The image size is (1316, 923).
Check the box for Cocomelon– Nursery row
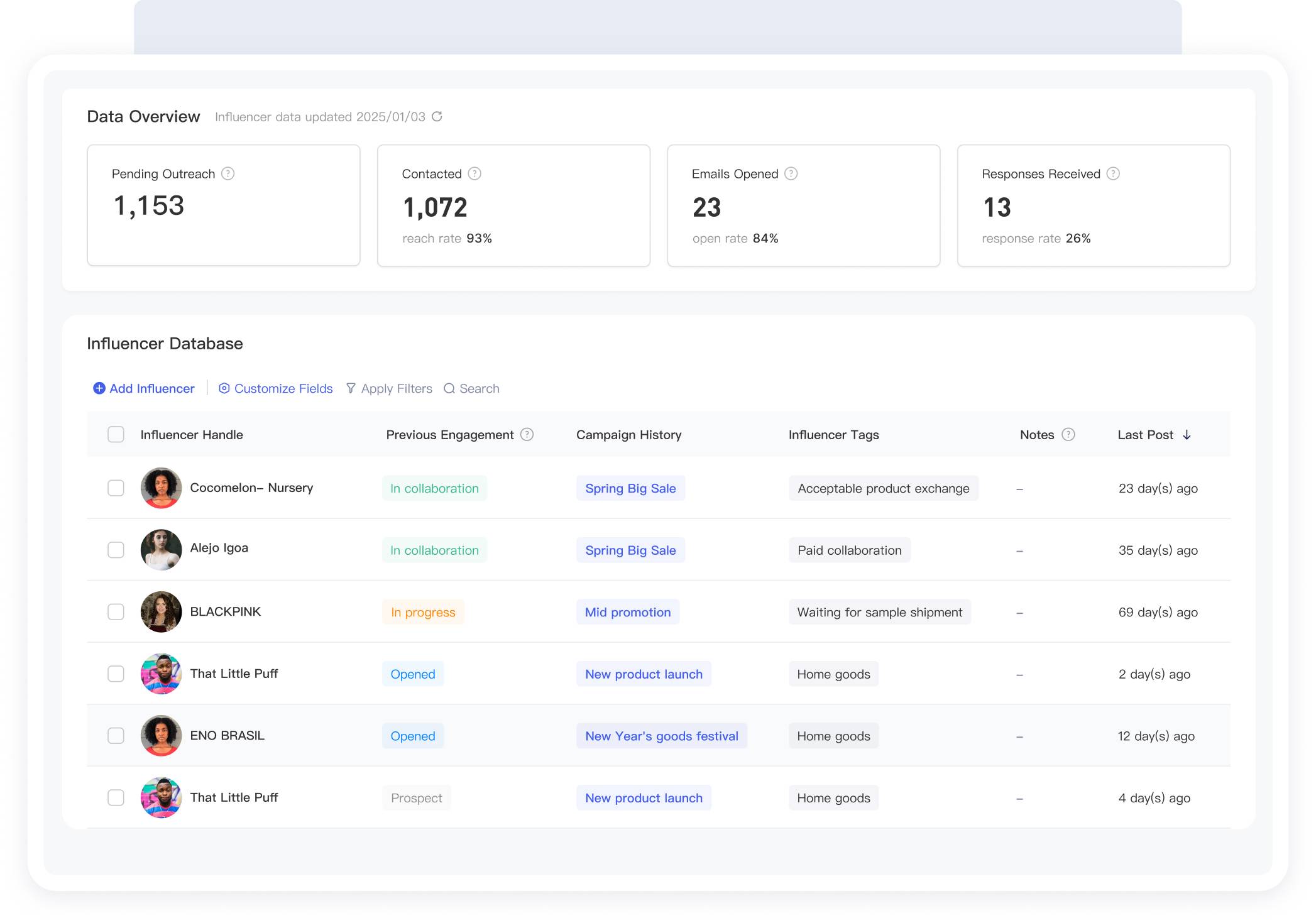coord(116,488)
